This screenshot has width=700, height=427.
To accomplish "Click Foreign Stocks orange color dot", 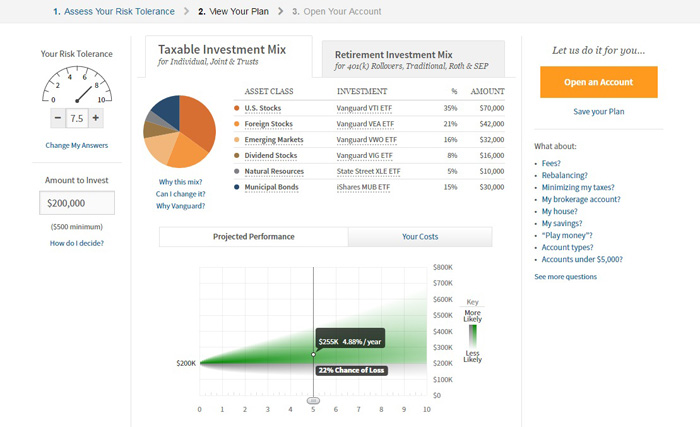I will (x=237, y=124).
